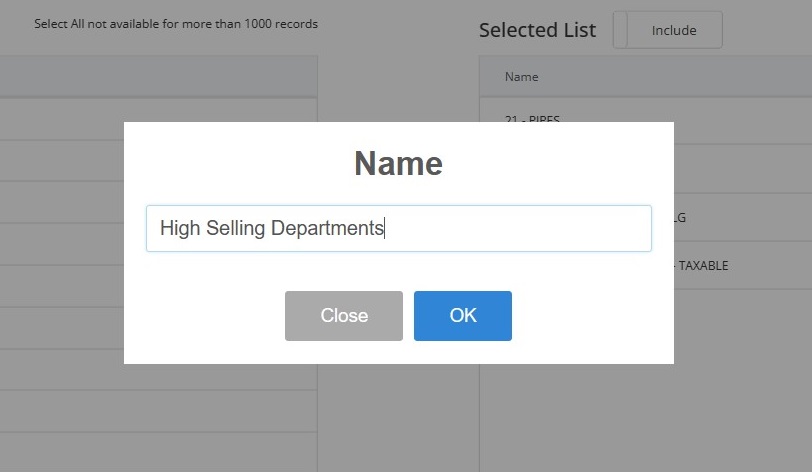Screen dimensions: 812x472
Task: Select the row ending in LG
Action: pyautogui.click(x=743, y=218)
